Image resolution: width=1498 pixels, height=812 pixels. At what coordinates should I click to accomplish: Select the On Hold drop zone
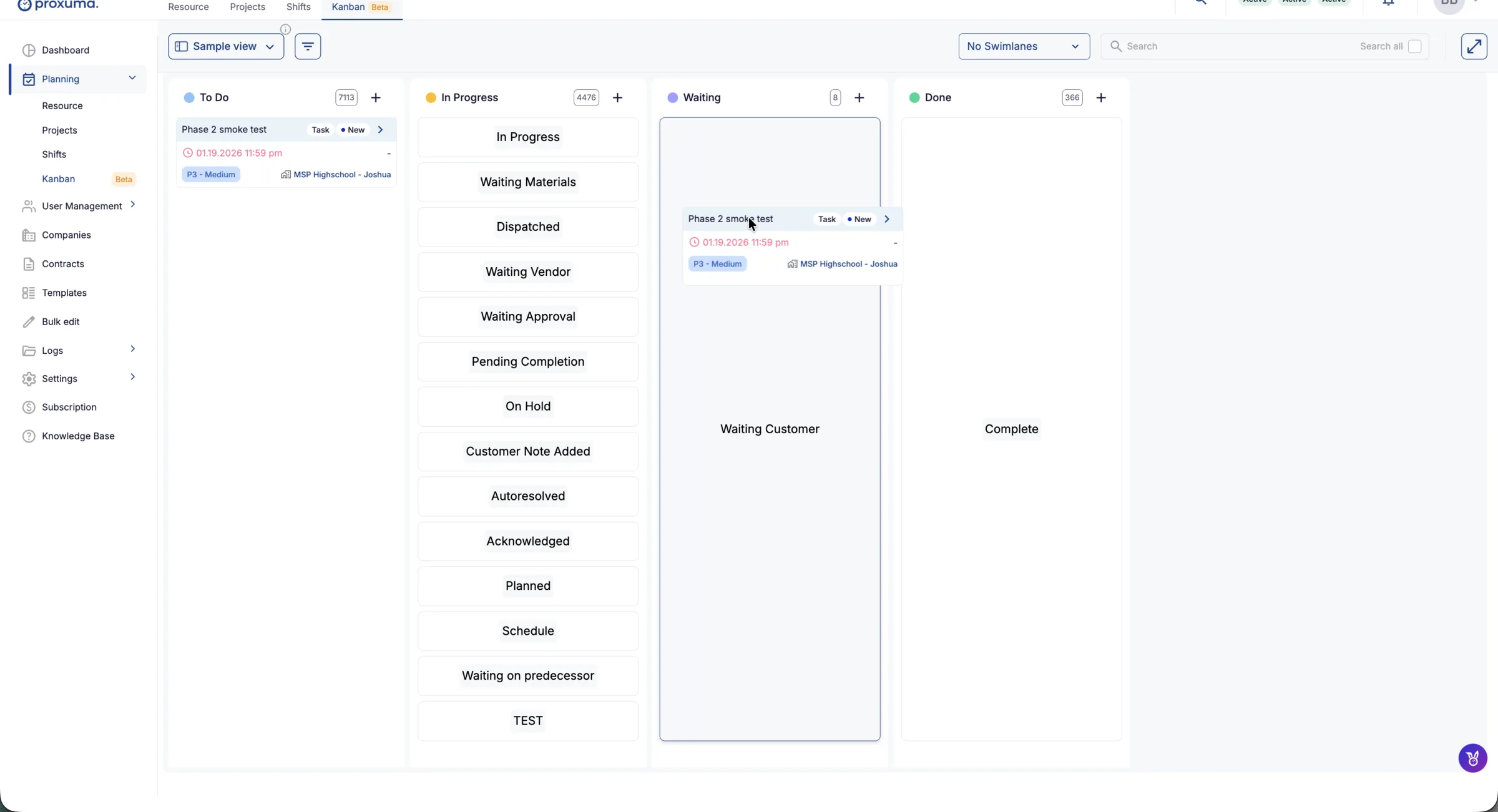coord(528,407)
